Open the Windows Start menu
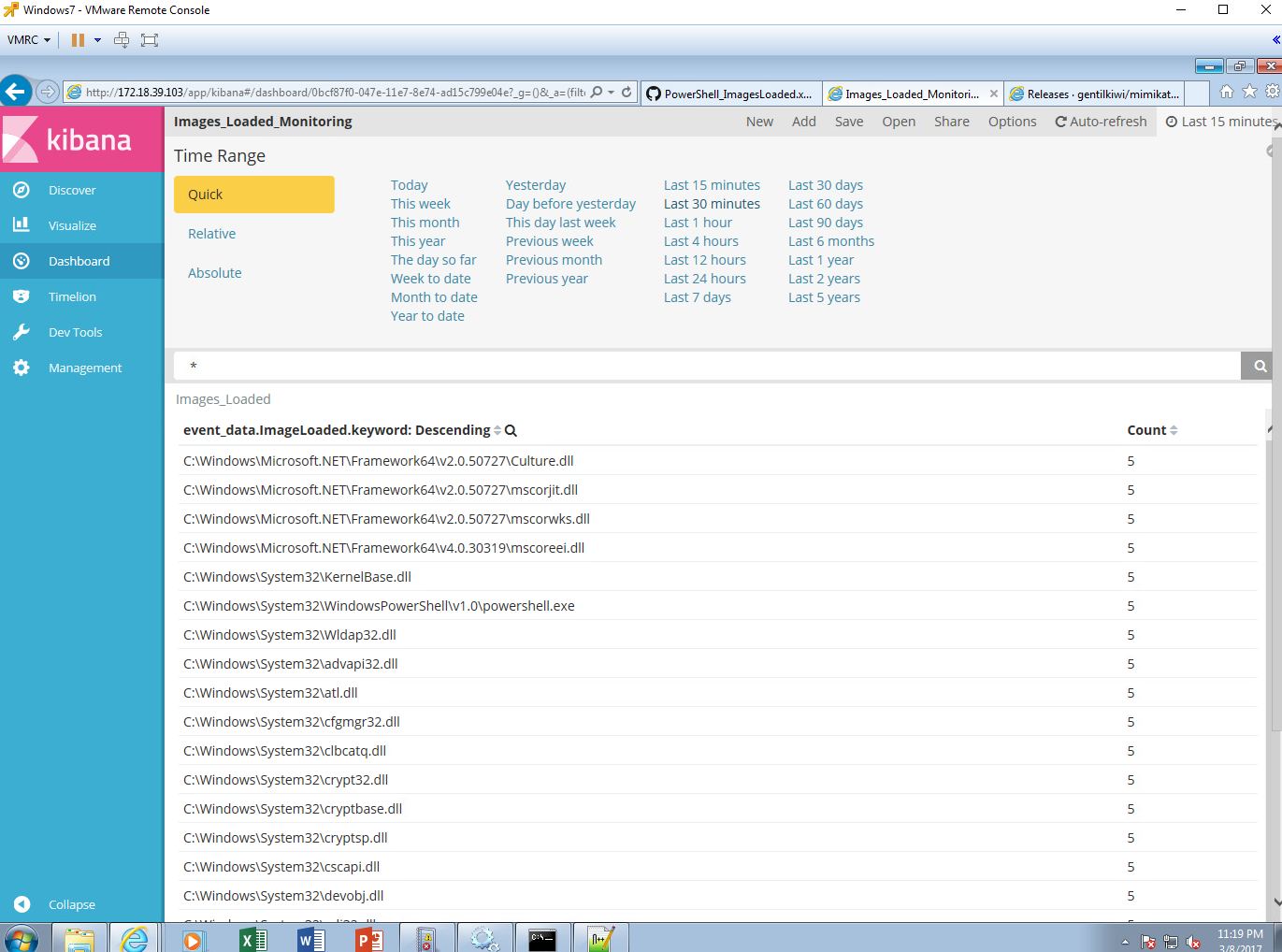Image resolution: width=1282 pixels, height=952 pixels. 21,939
